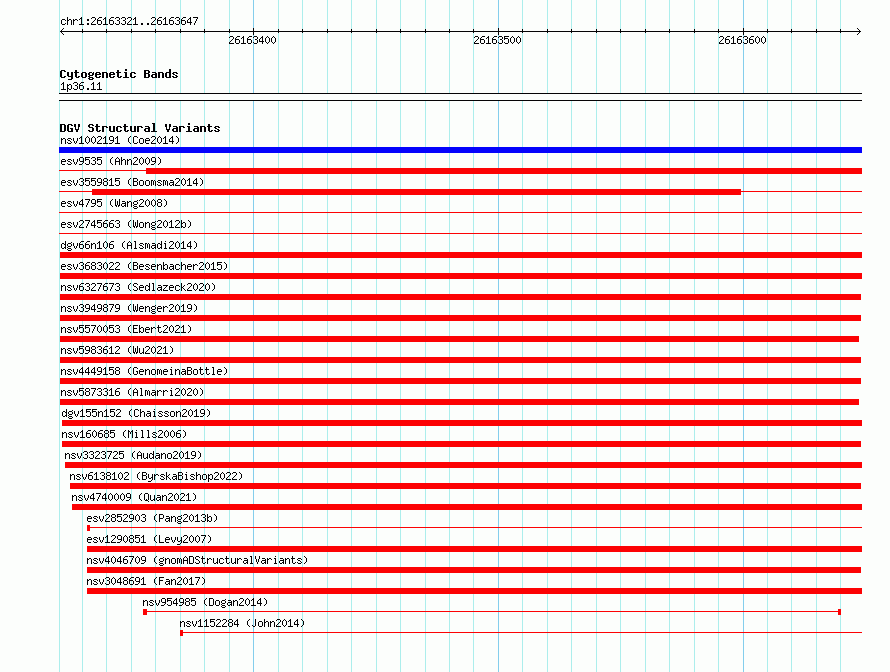Click the thin red line of nsv1152284 (John2014)
The image size is (890, 672).
[x=521, y=633]
